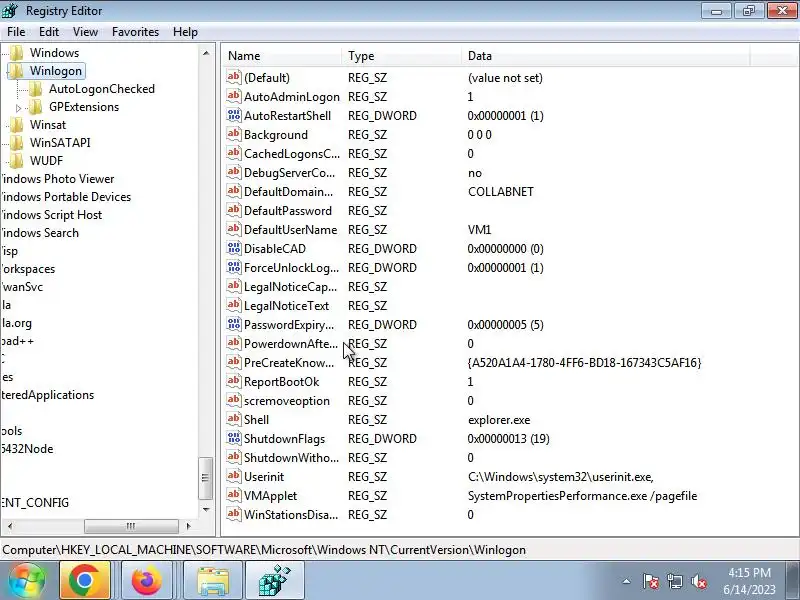Click the muted volume tray icon
800x600 pixels.
pos(698,581)
